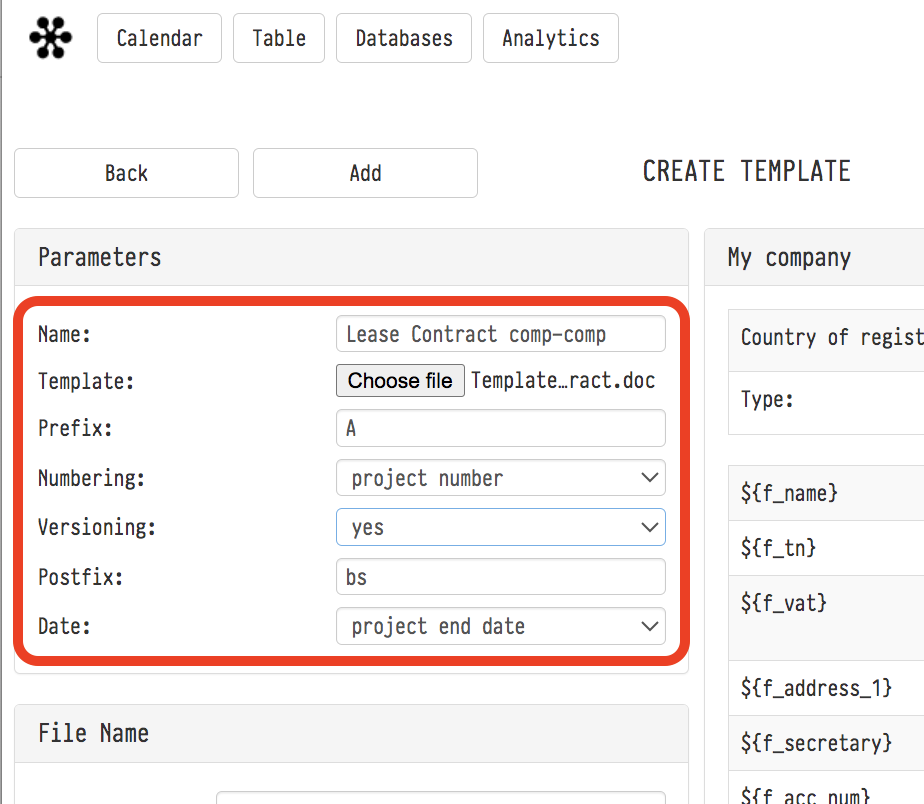Screen dimensions: 924x804
Task: Edit the Name input field
Action: click(x=500, y=334)
